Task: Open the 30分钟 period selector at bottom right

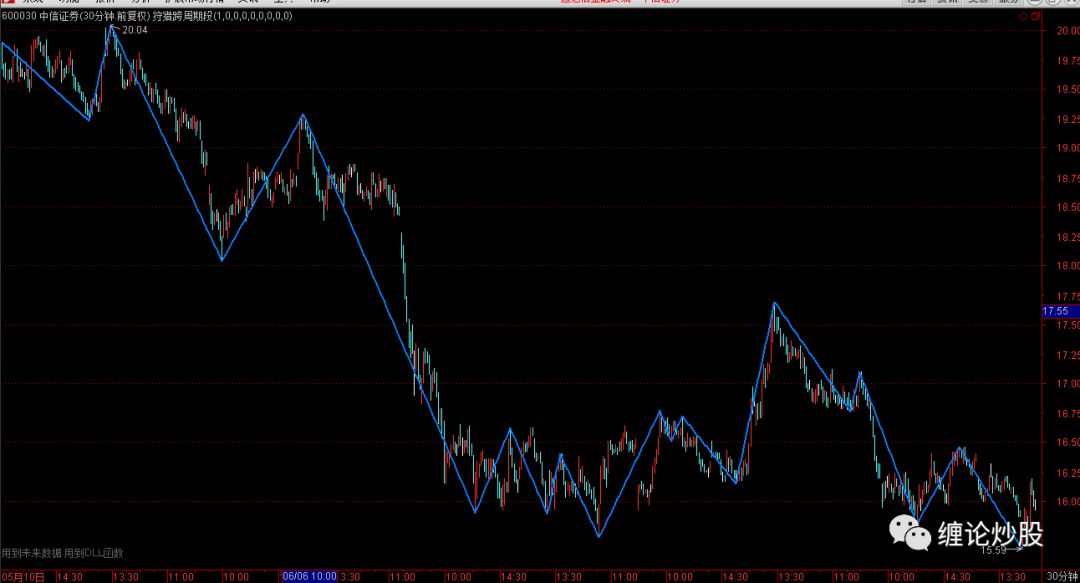Action: [1062, 576]
